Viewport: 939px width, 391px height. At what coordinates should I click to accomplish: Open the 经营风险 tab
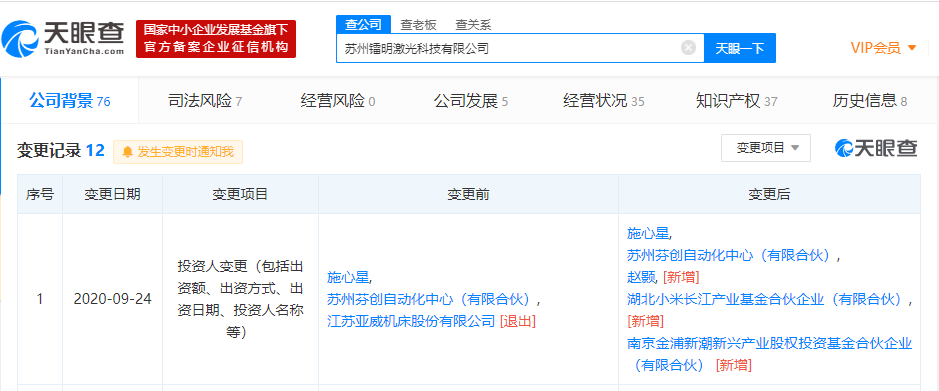(x=338, y=101)
